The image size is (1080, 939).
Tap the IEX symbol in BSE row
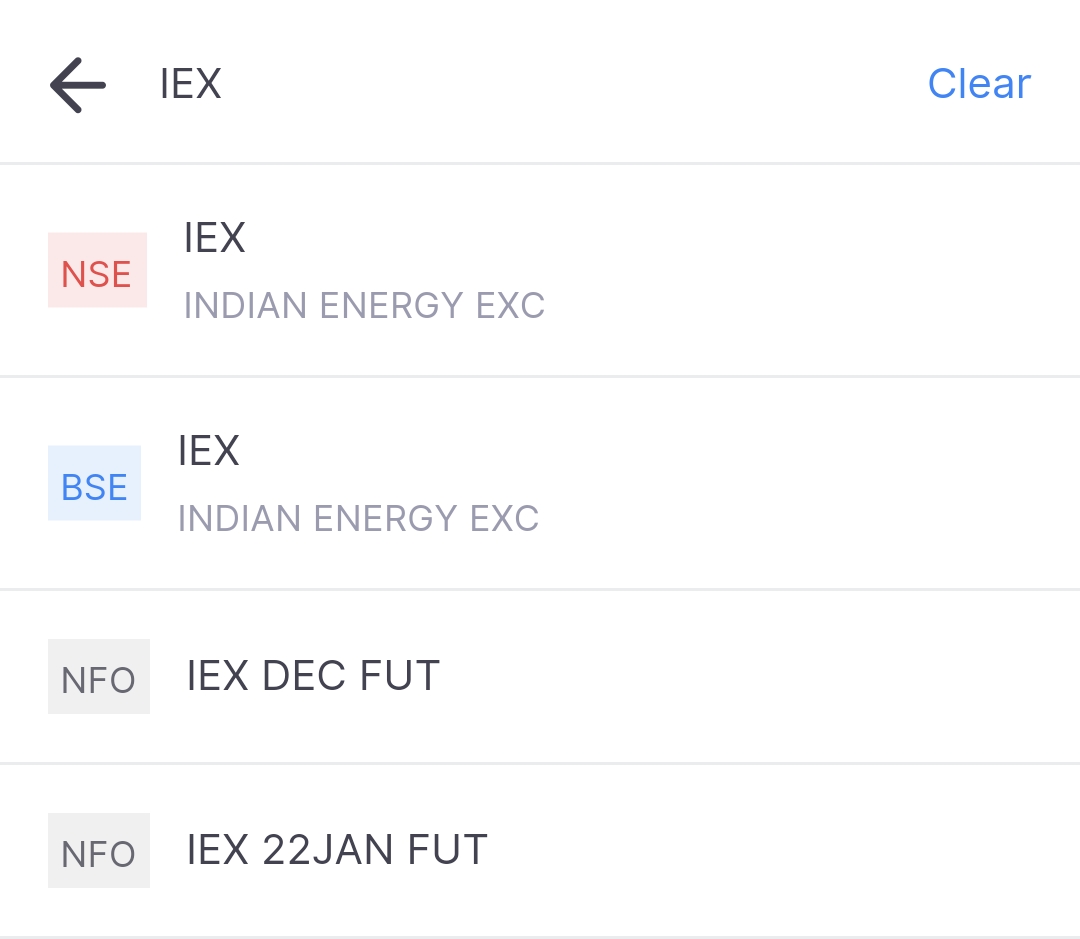(x=209, y=451)
